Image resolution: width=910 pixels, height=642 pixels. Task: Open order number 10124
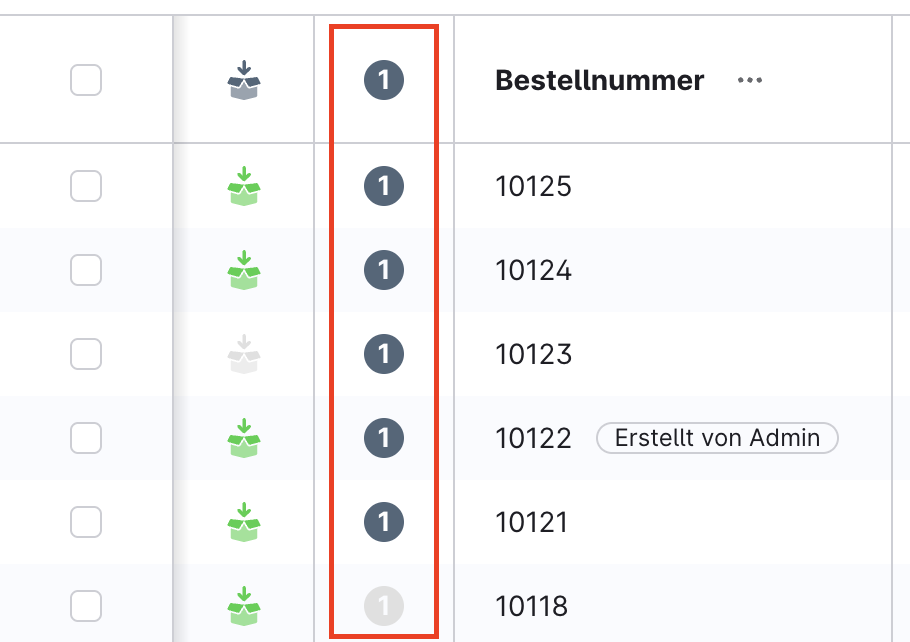click(x=533, y=270)
